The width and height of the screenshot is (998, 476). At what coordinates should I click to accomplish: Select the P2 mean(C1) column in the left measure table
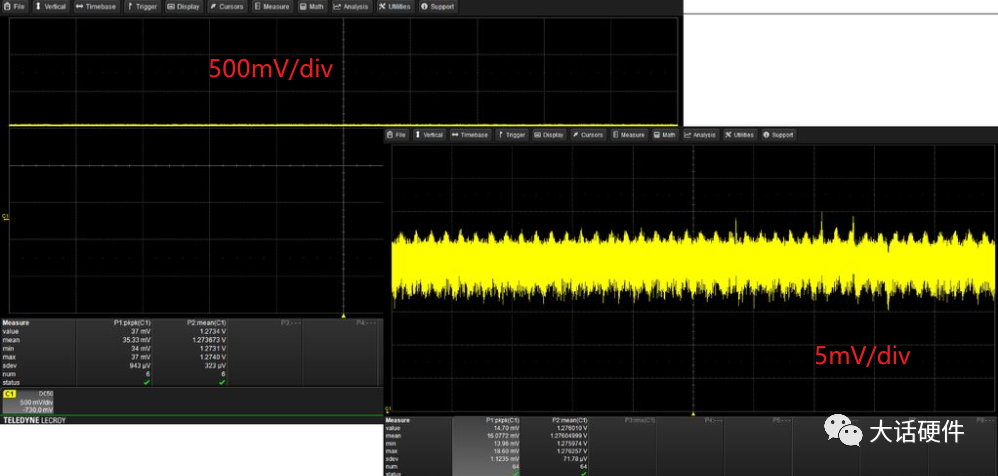point(205,324)
